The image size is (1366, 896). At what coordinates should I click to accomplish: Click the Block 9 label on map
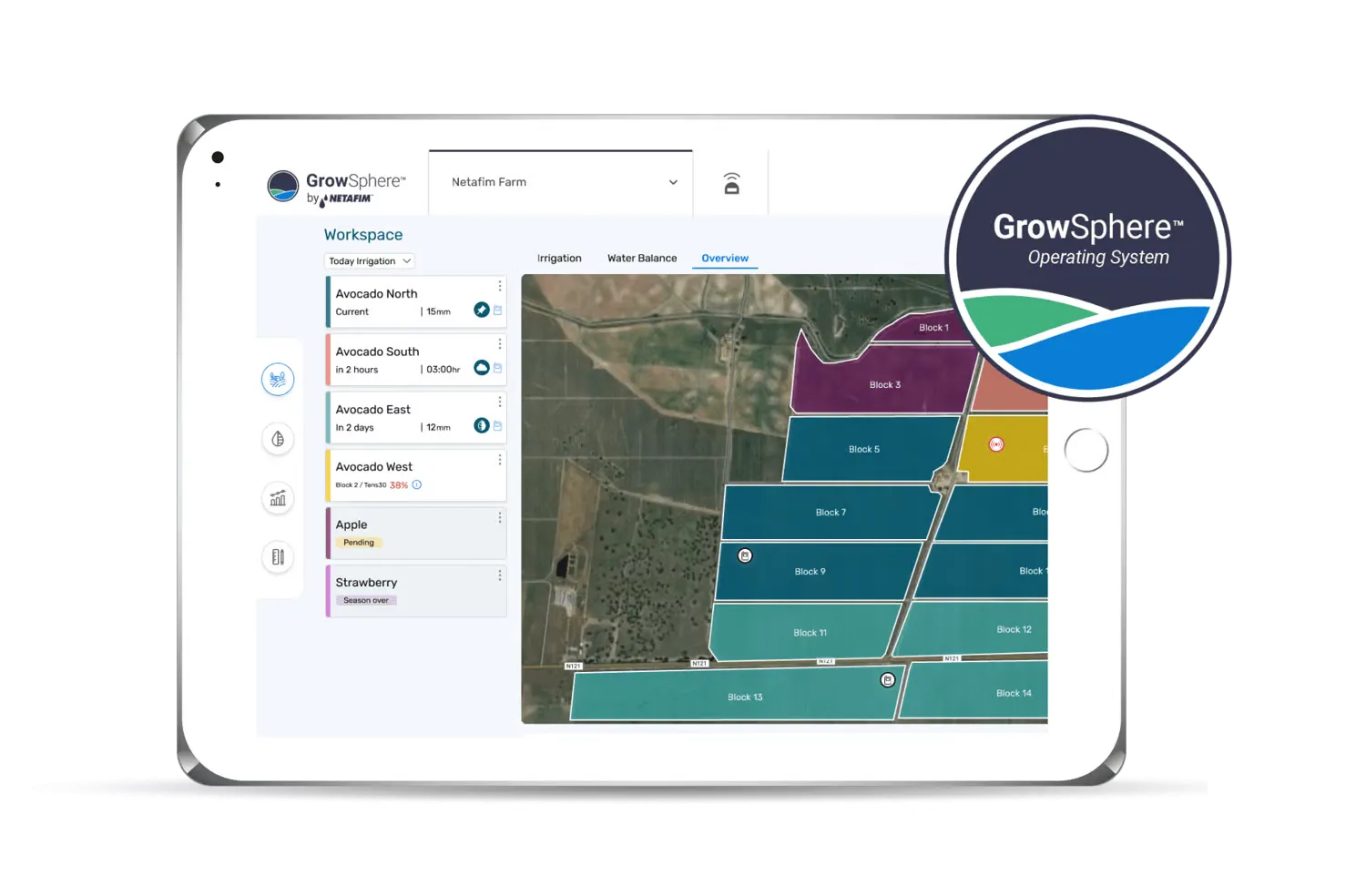click(810, 572)
